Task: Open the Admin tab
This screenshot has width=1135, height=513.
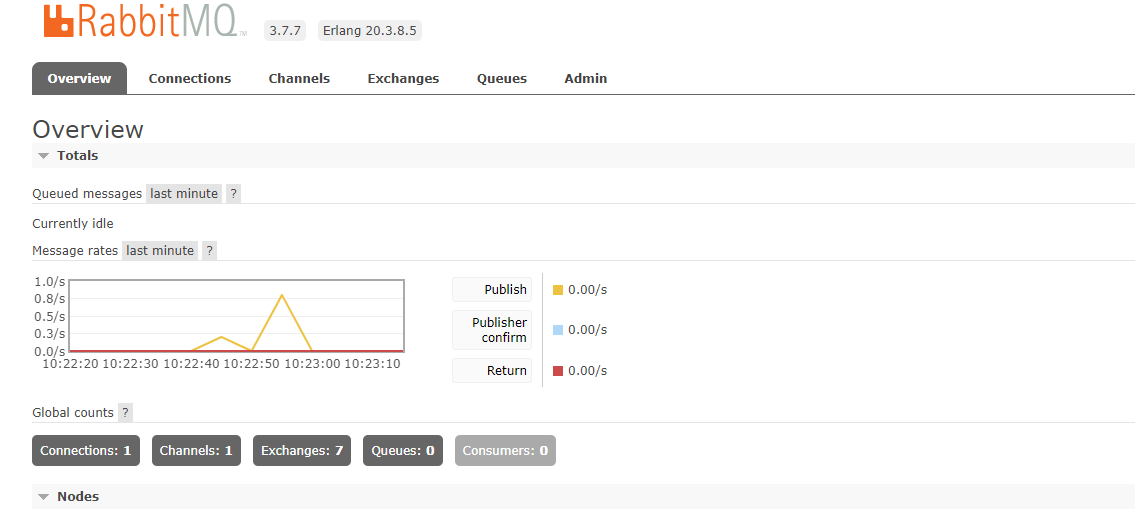Action: pyautogui.click(x=586, y=78)
